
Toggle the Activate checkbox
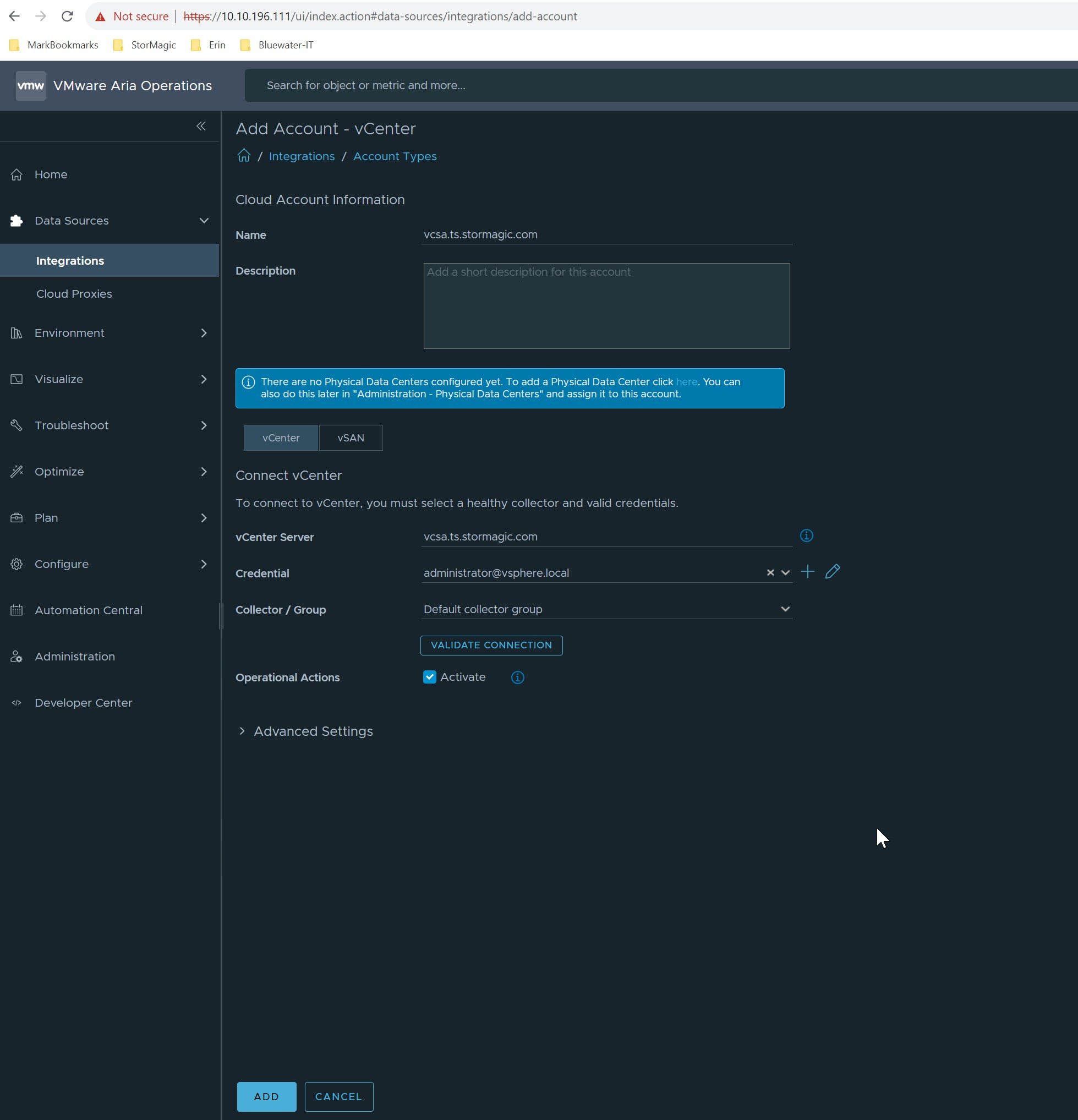pos(430,677)
